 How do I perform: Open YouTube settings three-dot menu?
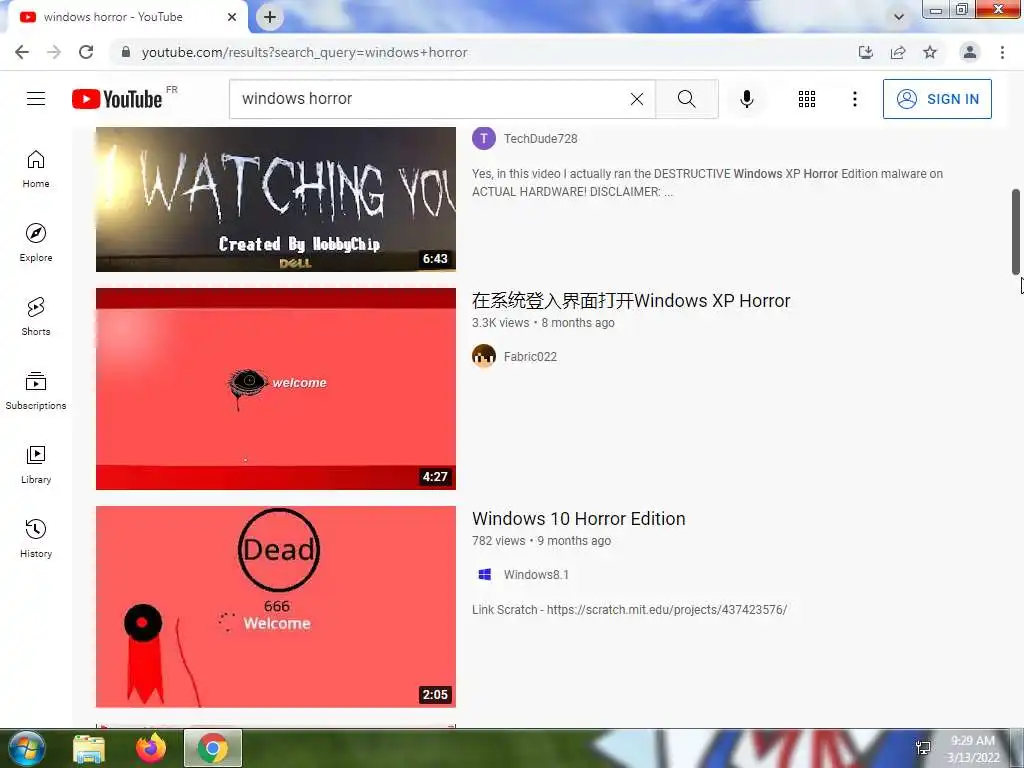[x=854, y=99]
